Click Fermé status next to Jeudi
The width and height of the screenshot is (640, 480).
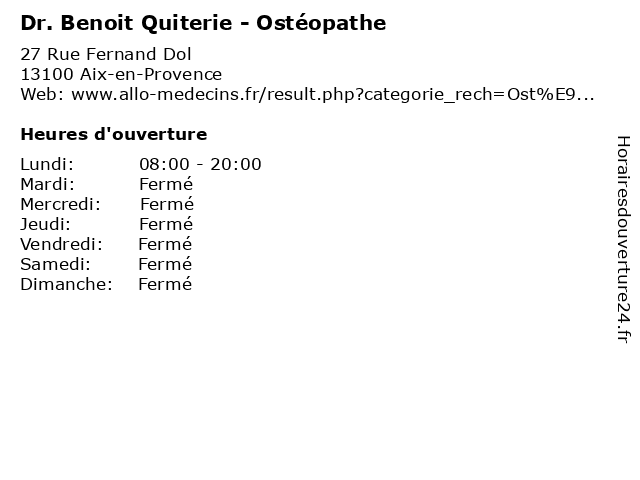166,224
